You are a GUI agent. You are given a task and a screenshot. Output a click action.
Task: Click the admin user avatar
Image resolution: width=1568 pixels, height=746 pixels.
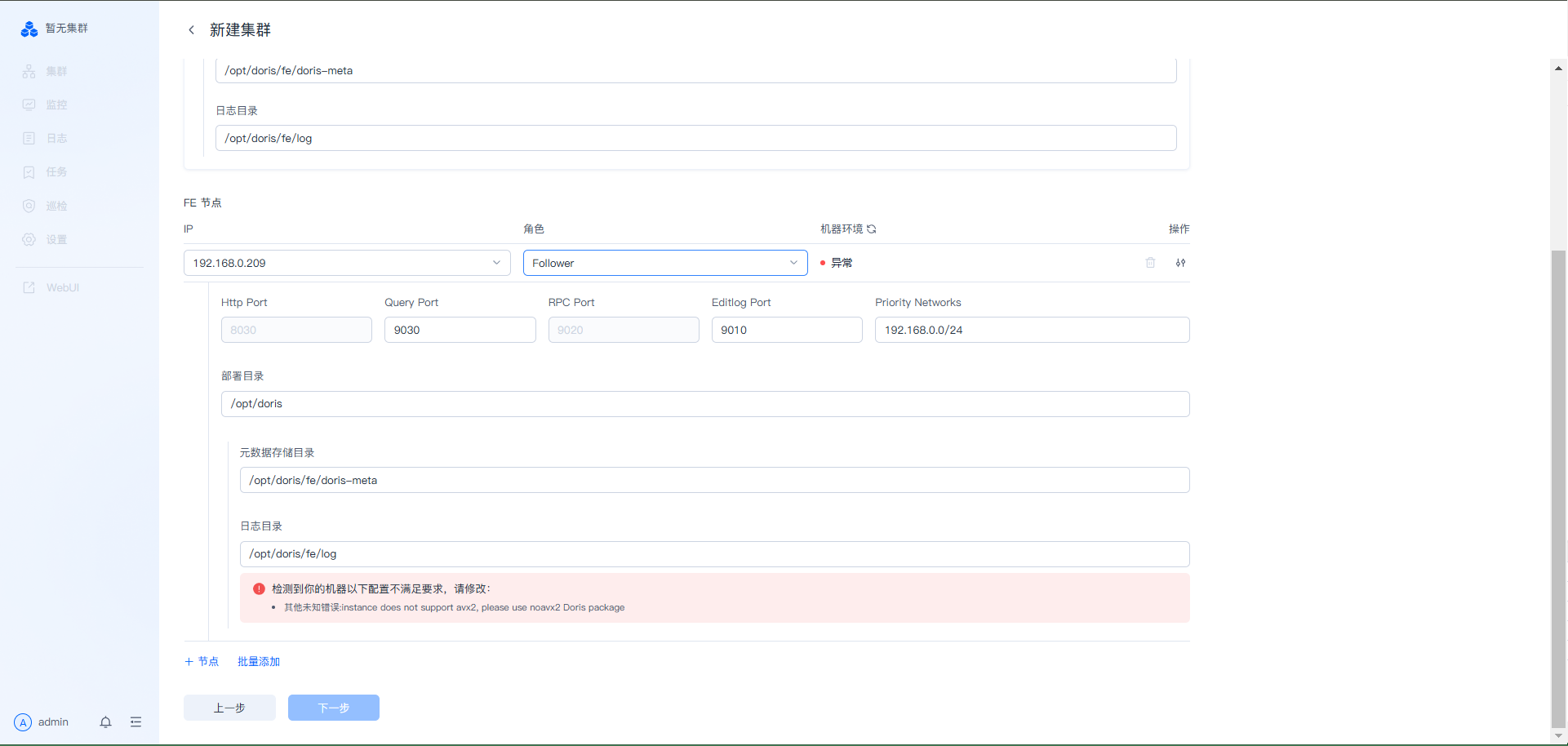23,722
